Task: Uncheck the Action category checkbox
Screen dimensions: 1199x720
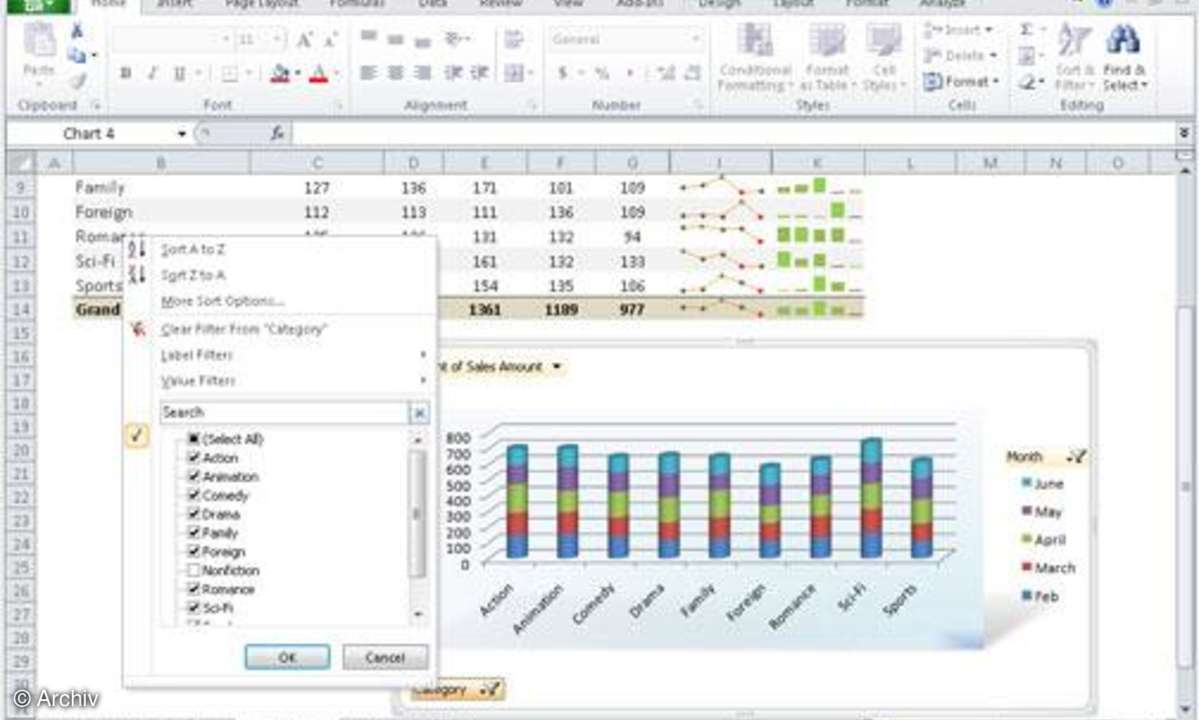Action: tap(193, 457)
